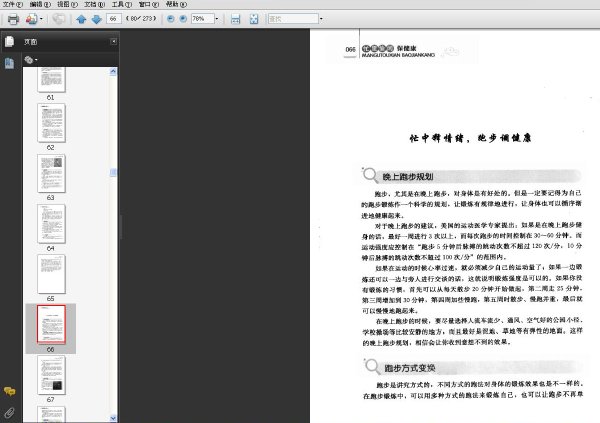Click the grayed-out collaborate icon in the toolbar
The height and width of the screenshot is (423, 600).
(59, 19)
